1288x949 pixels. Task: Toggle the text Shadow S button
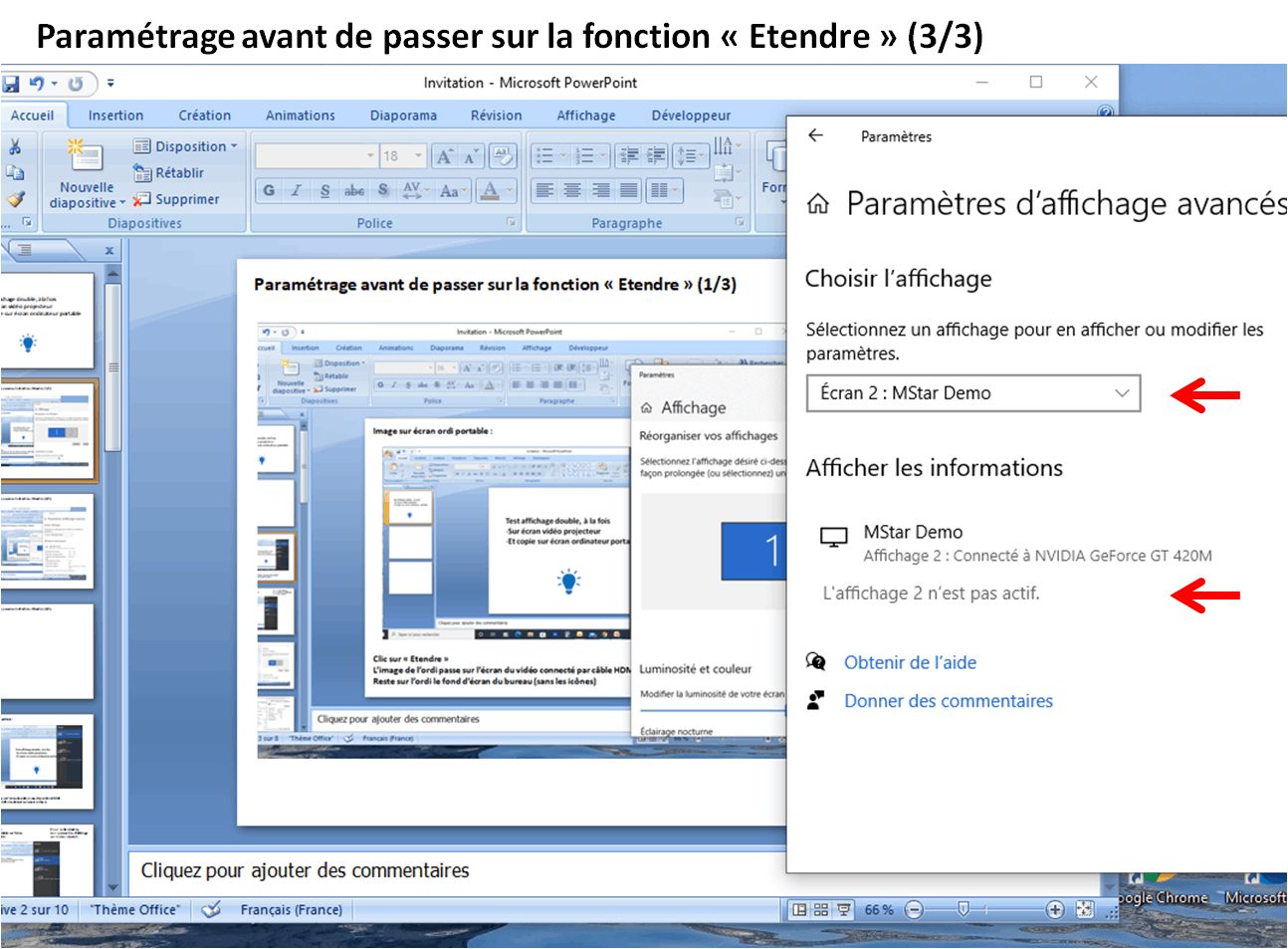(383, 190)
